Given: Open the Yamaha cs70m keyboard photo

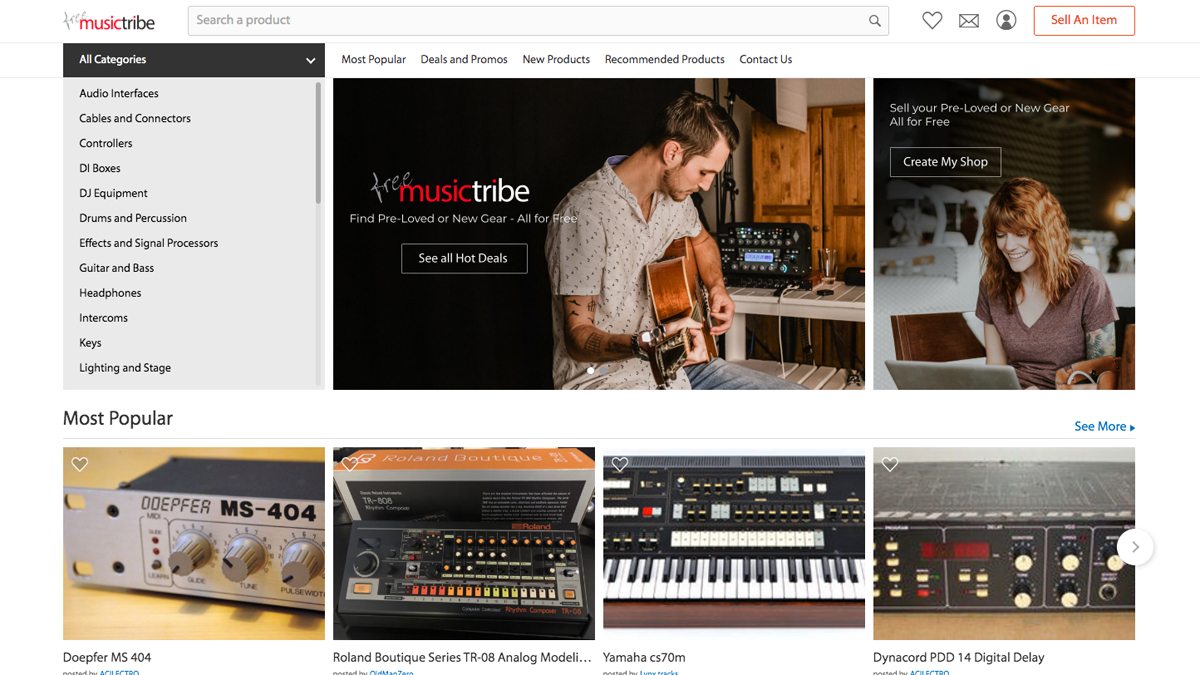Looking at the screenshot, I should click(734, 543).
